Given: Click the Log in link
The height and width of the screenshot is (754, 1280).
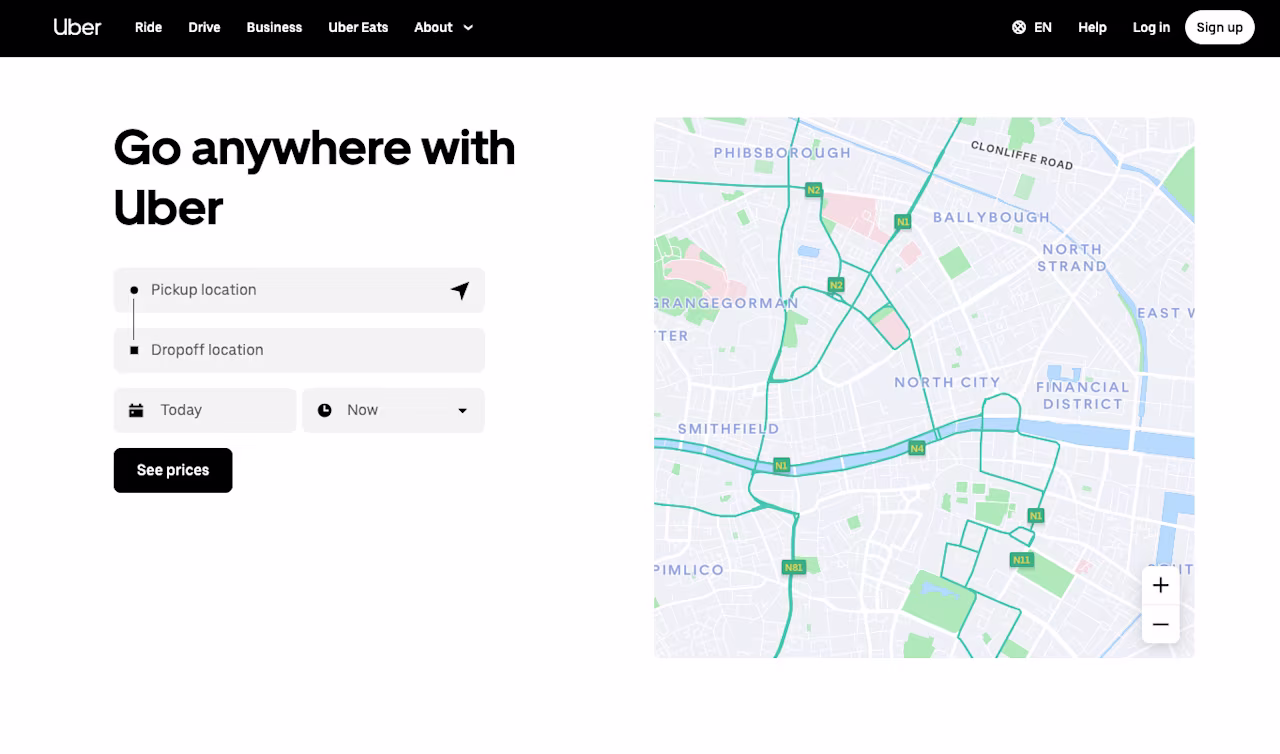Looking at the screenshot, I should [1151, 27].
